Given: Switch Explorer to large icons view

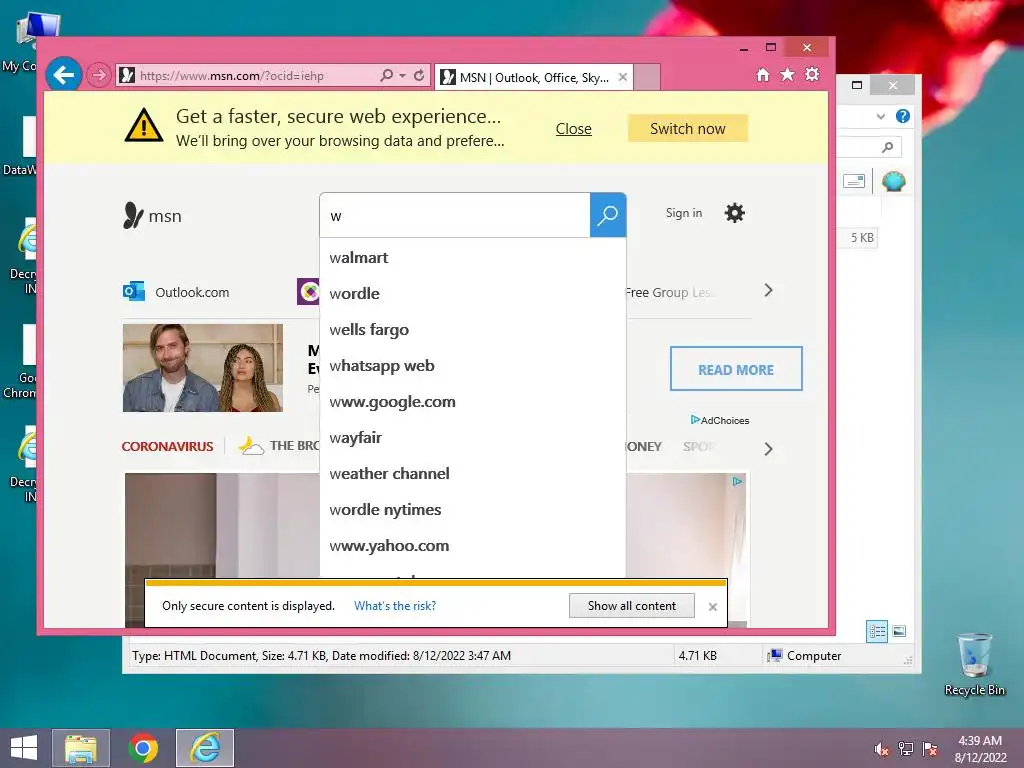Looking at the screenshot, I should (x=899, y=631).
